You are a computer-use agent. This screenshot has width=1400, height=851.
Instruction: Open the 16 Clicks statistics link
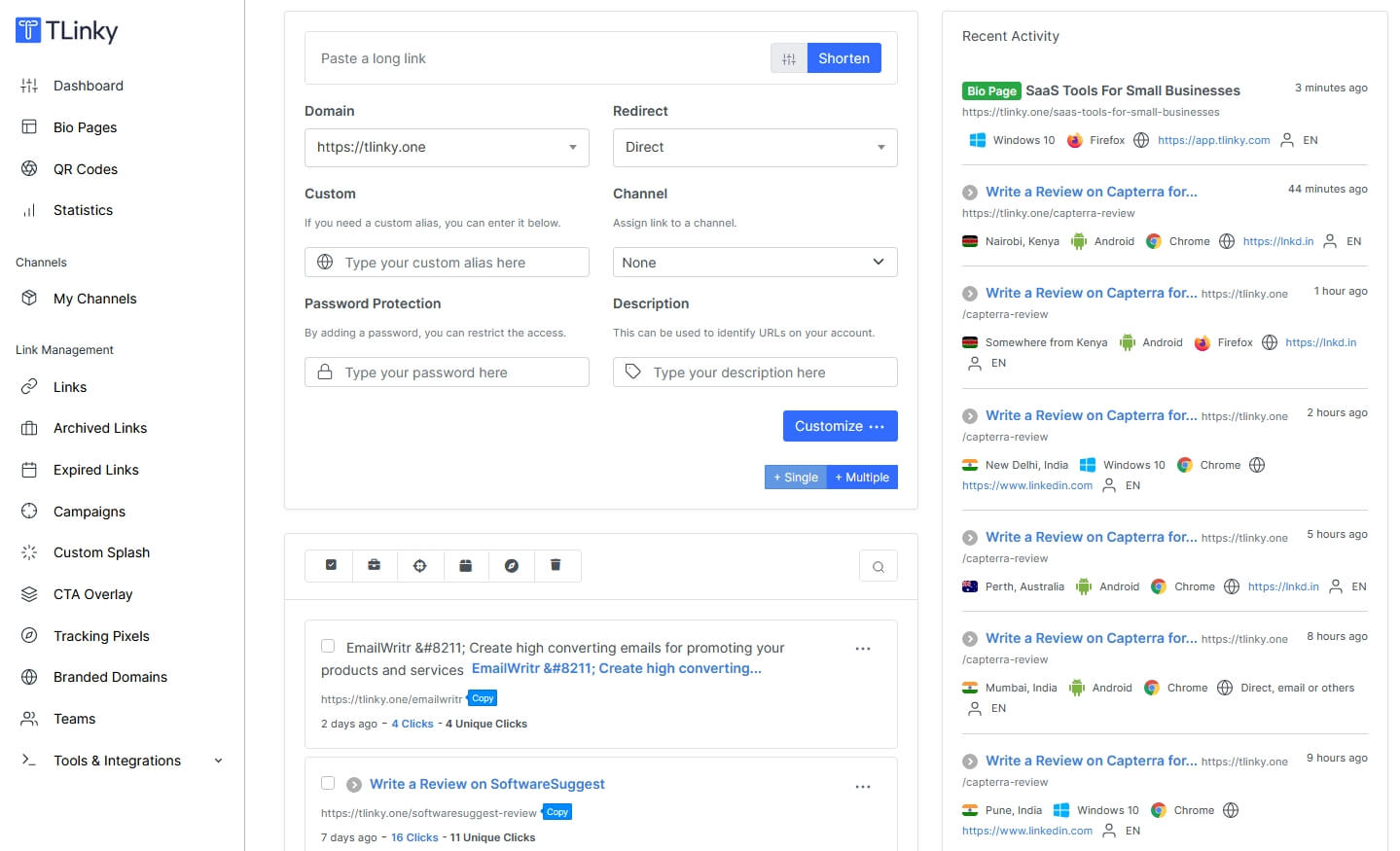414,836
